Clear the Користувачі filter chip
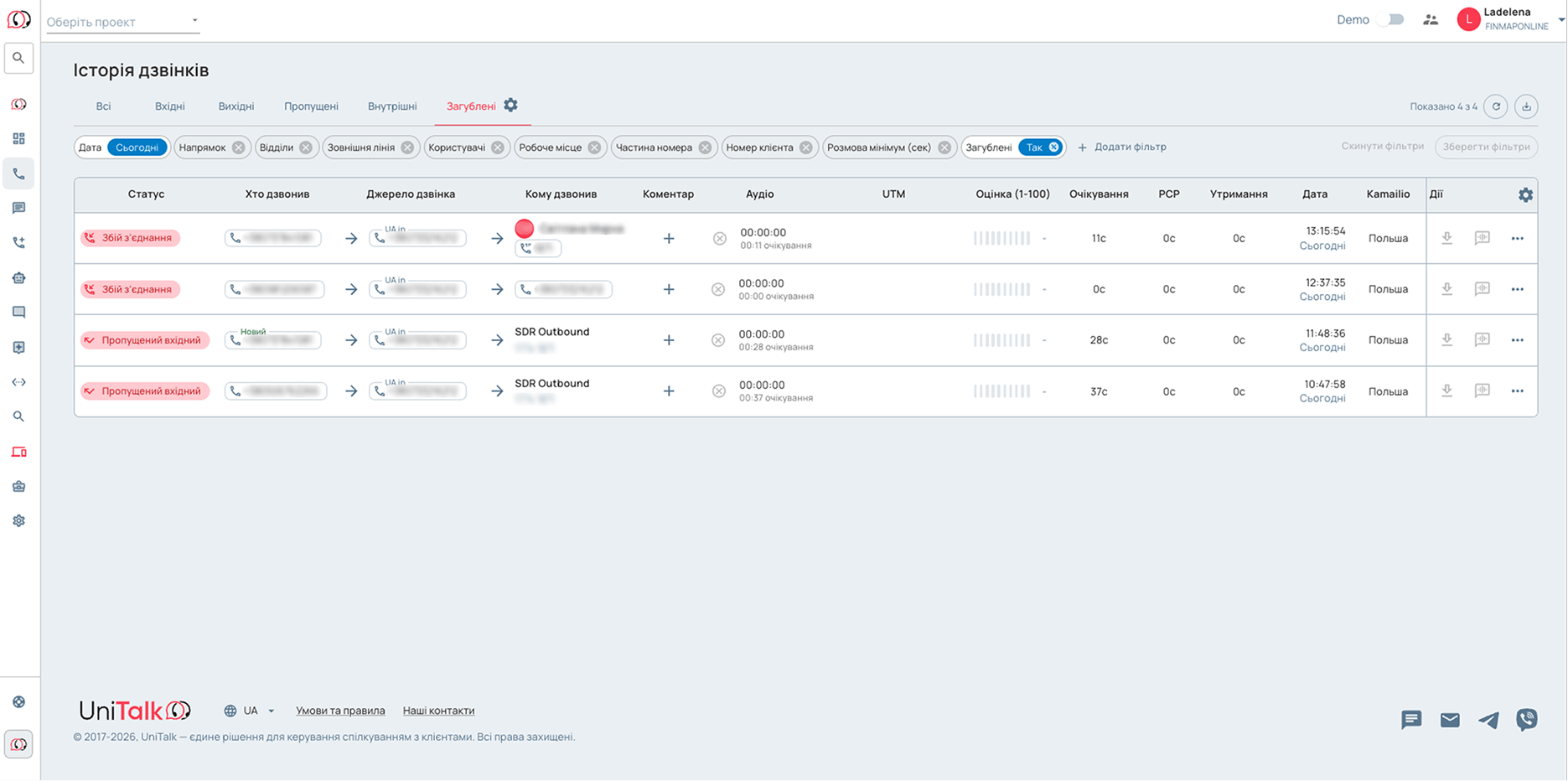The width and height of the screenshot is (1568, 781). click(x=498, y=147)
